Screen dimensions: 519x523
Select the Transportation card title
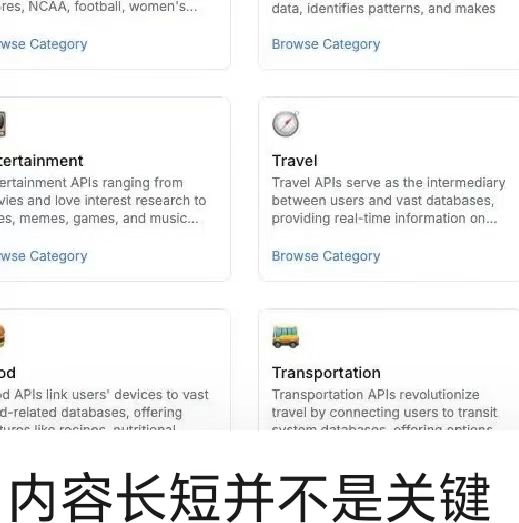(x=326, y=373)
